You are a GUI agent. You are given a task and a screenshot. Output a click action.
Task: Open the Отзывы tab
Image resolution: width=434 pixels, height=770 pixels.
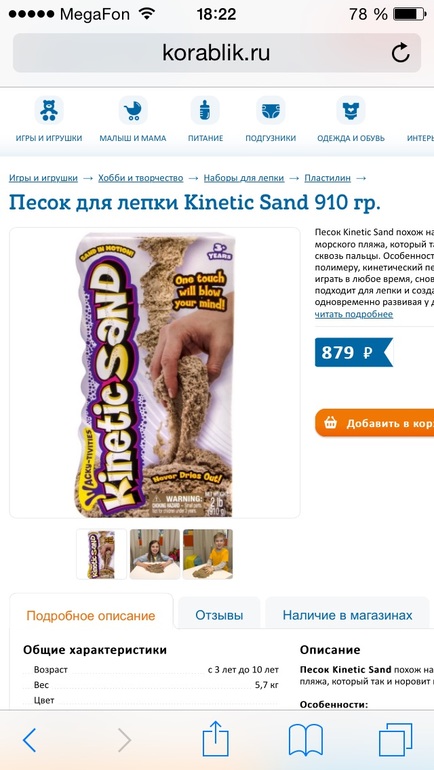tap(219, 615)
